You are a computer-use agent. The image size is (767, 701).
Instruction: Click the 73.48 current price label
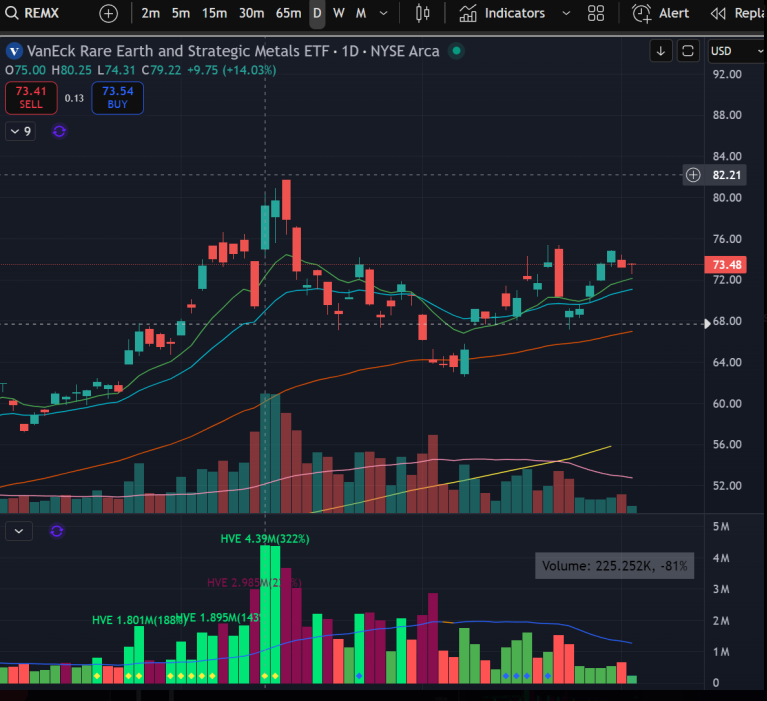click(726, 265)
